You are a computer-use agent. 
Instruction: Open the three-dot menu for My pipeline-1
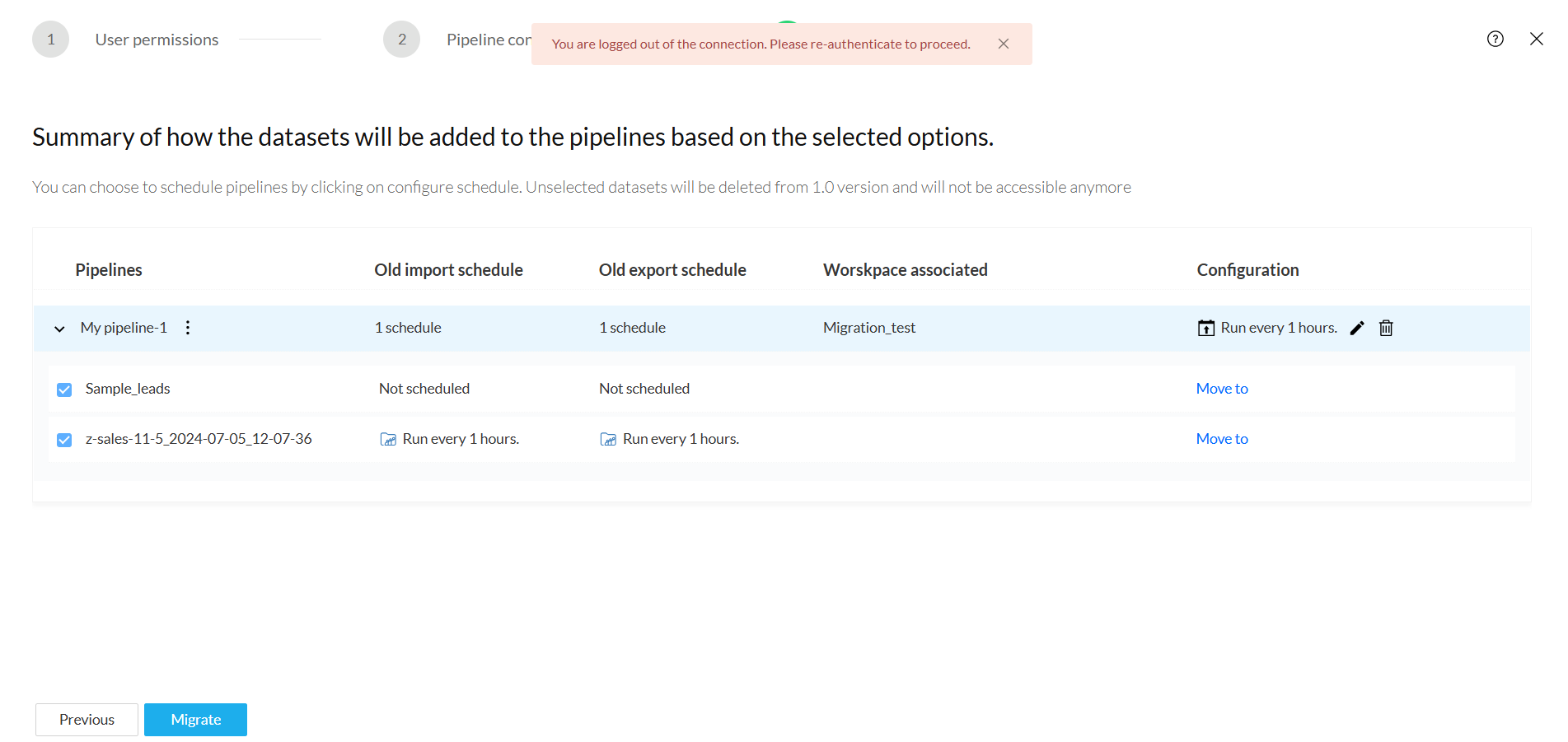click(x=188, y=328)
